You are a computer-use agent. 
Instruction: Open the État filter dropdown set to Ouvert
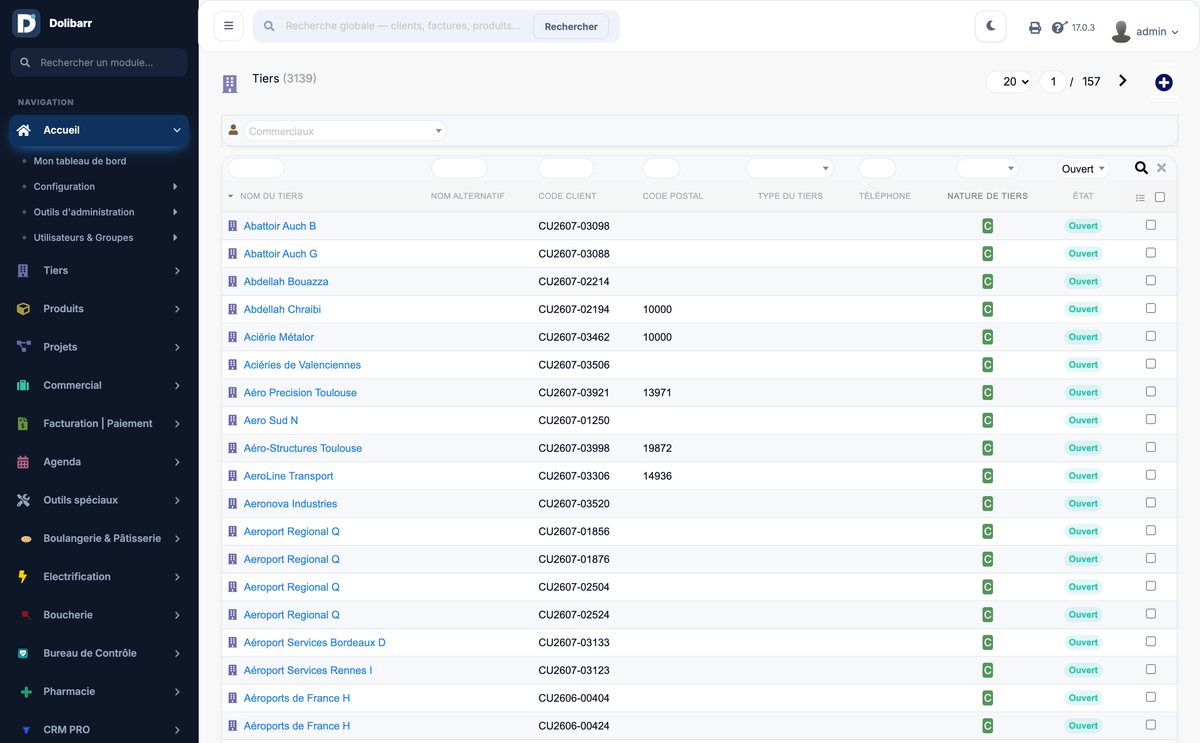(1083, 169)
